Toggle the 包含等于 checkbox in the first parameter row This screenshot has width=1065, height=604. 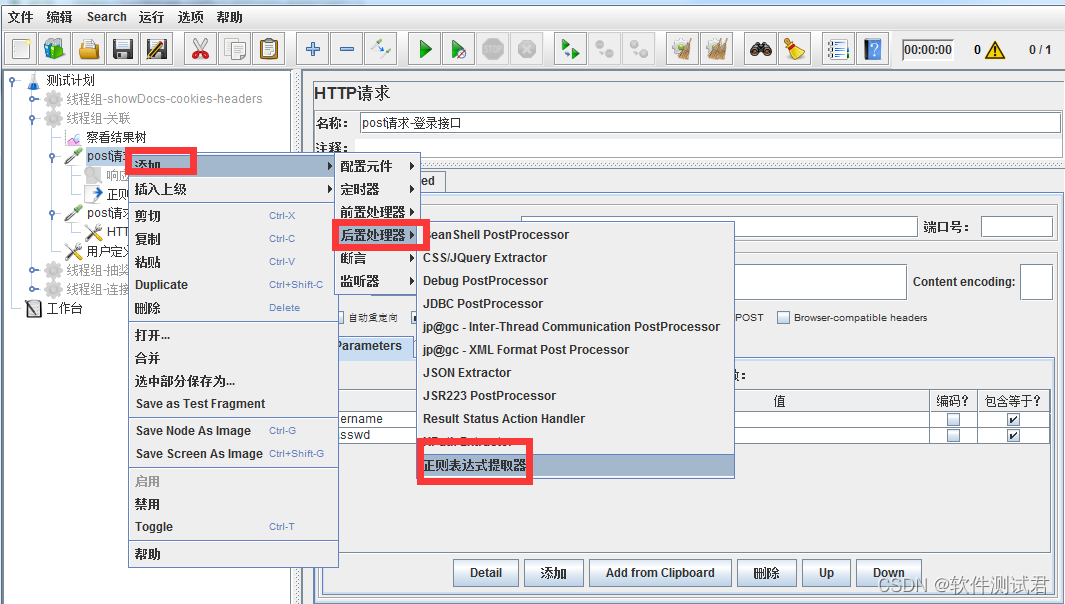1013,419
